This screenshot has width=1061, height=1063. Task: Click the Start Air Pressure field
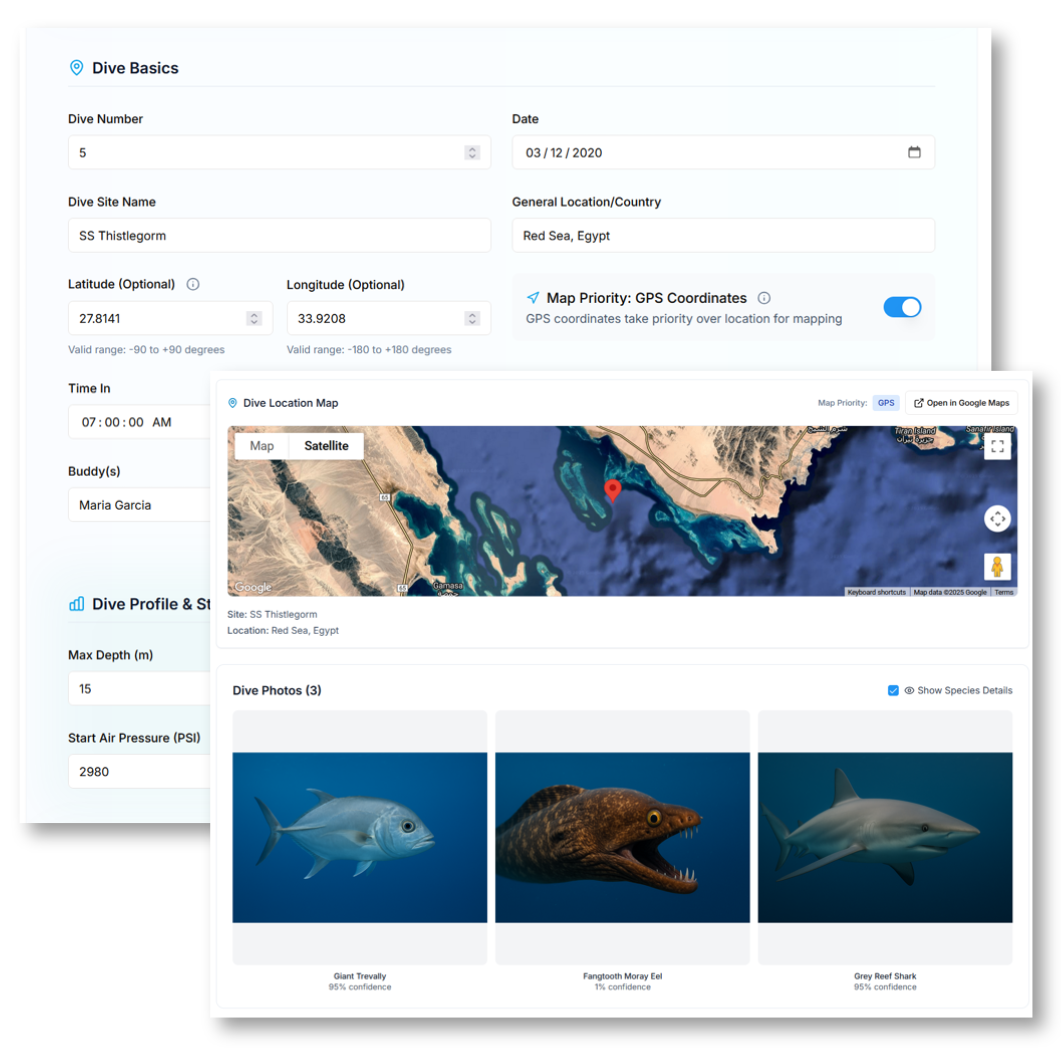pos(139,771)
